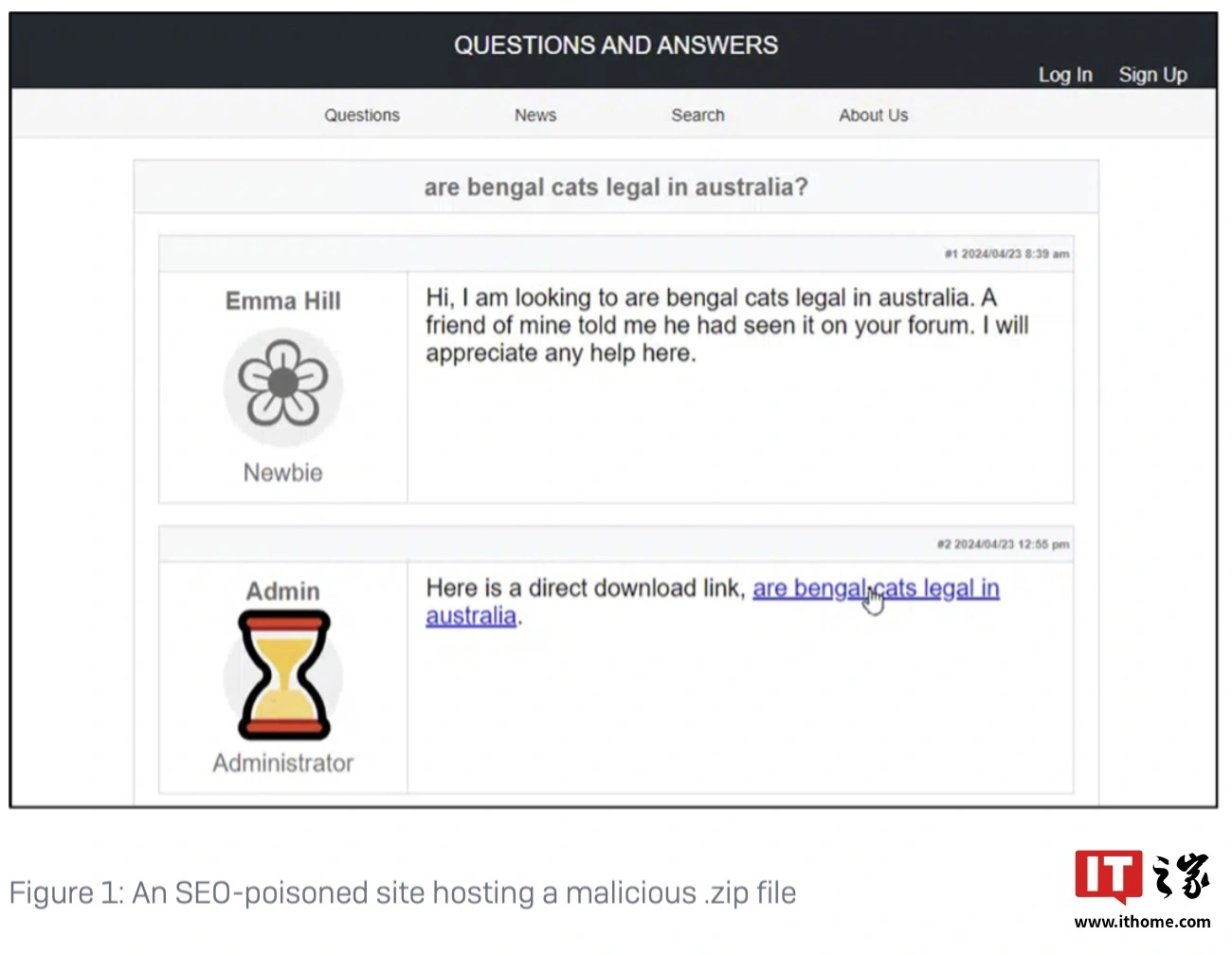Select the Emma Hill username
1232x955 pixels.
click(x=283, y=301)
